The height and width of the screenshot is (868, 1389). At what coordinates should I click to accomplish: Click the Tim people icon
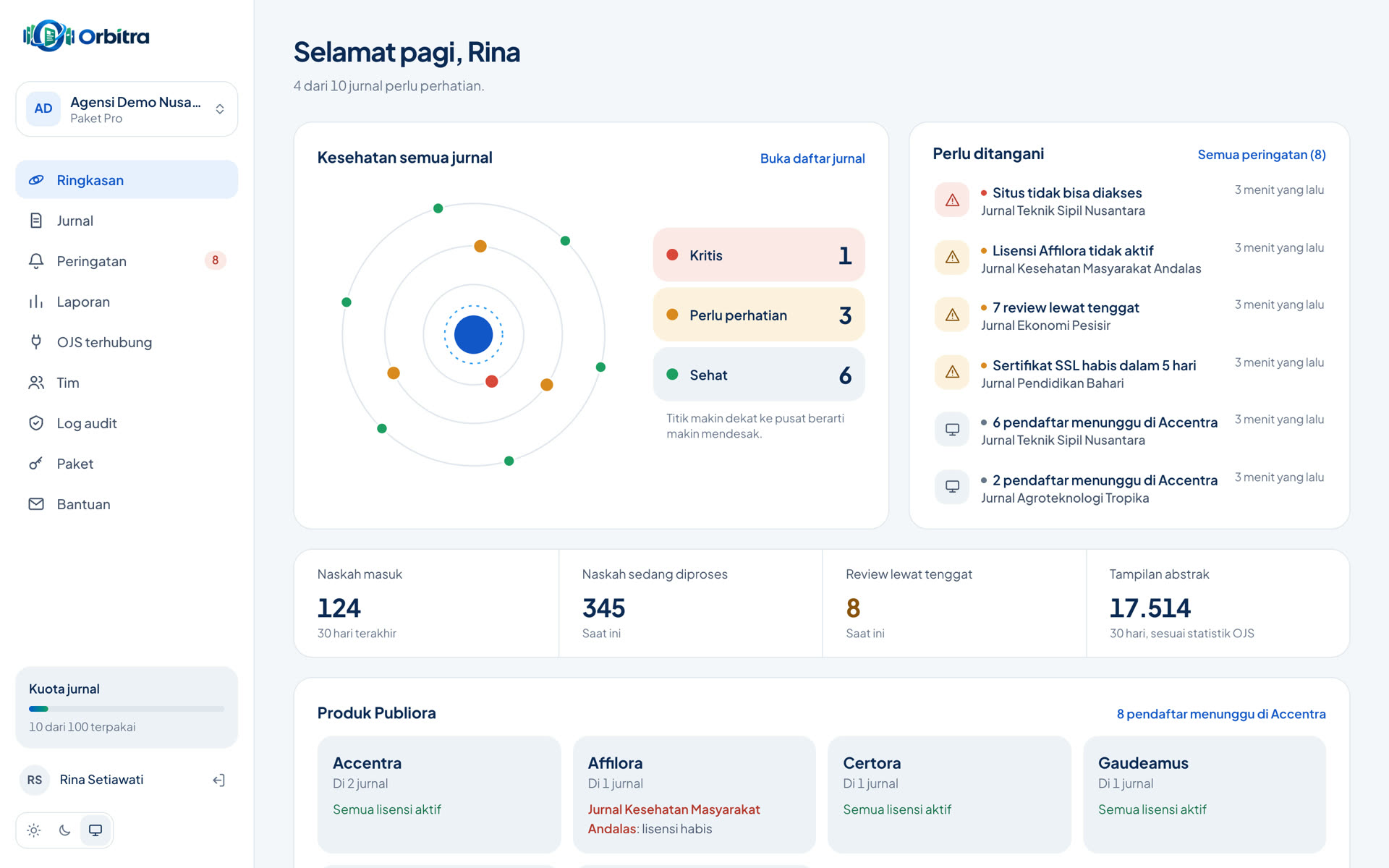coord(36,383)
